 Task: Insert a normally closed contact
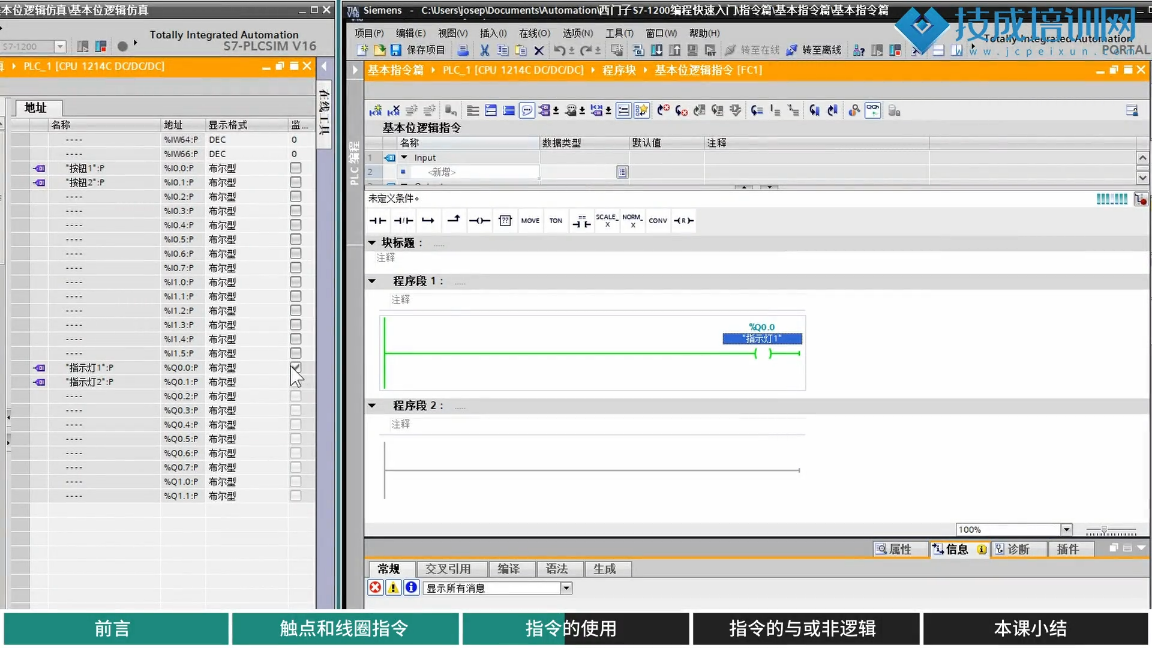[x=403, y=220]
